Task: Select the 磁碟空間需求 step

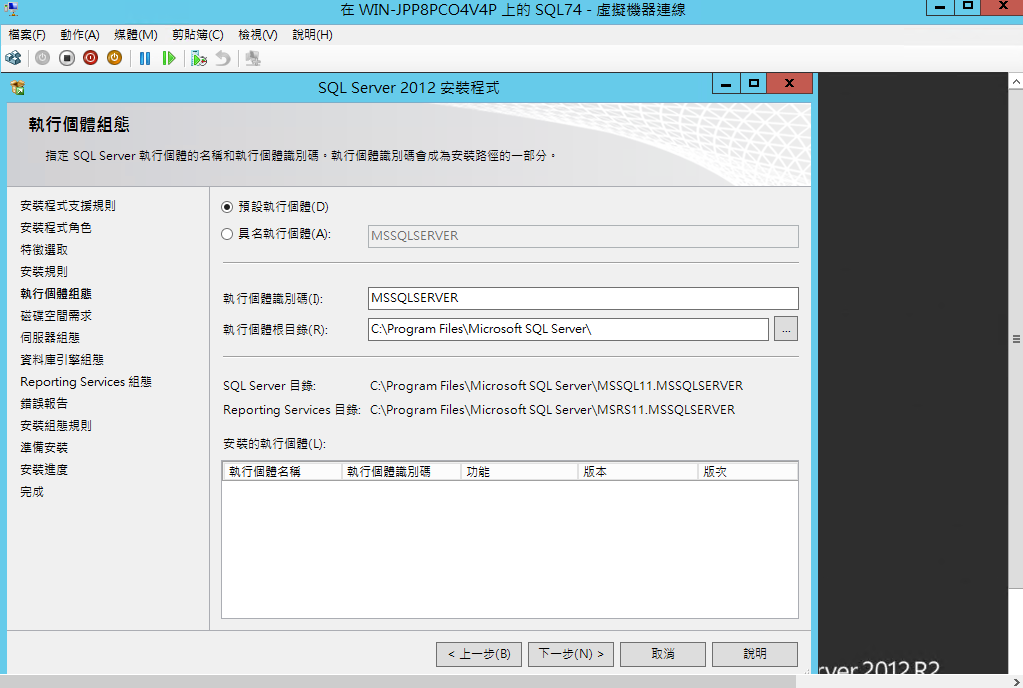Action: pos(55,316)
